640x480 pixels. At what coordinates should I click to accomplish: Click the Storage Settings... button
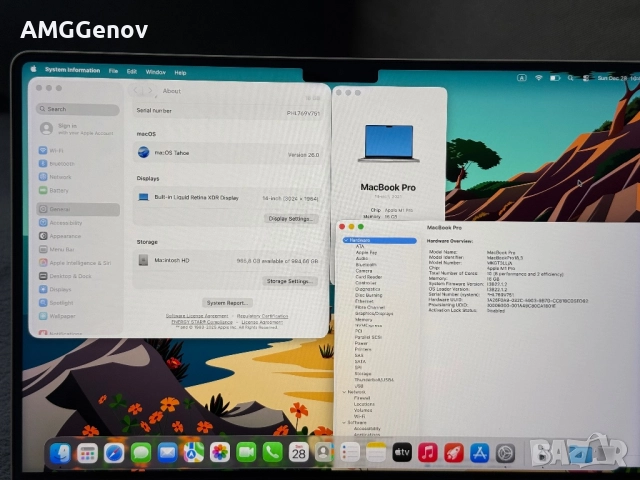(289, 281)
